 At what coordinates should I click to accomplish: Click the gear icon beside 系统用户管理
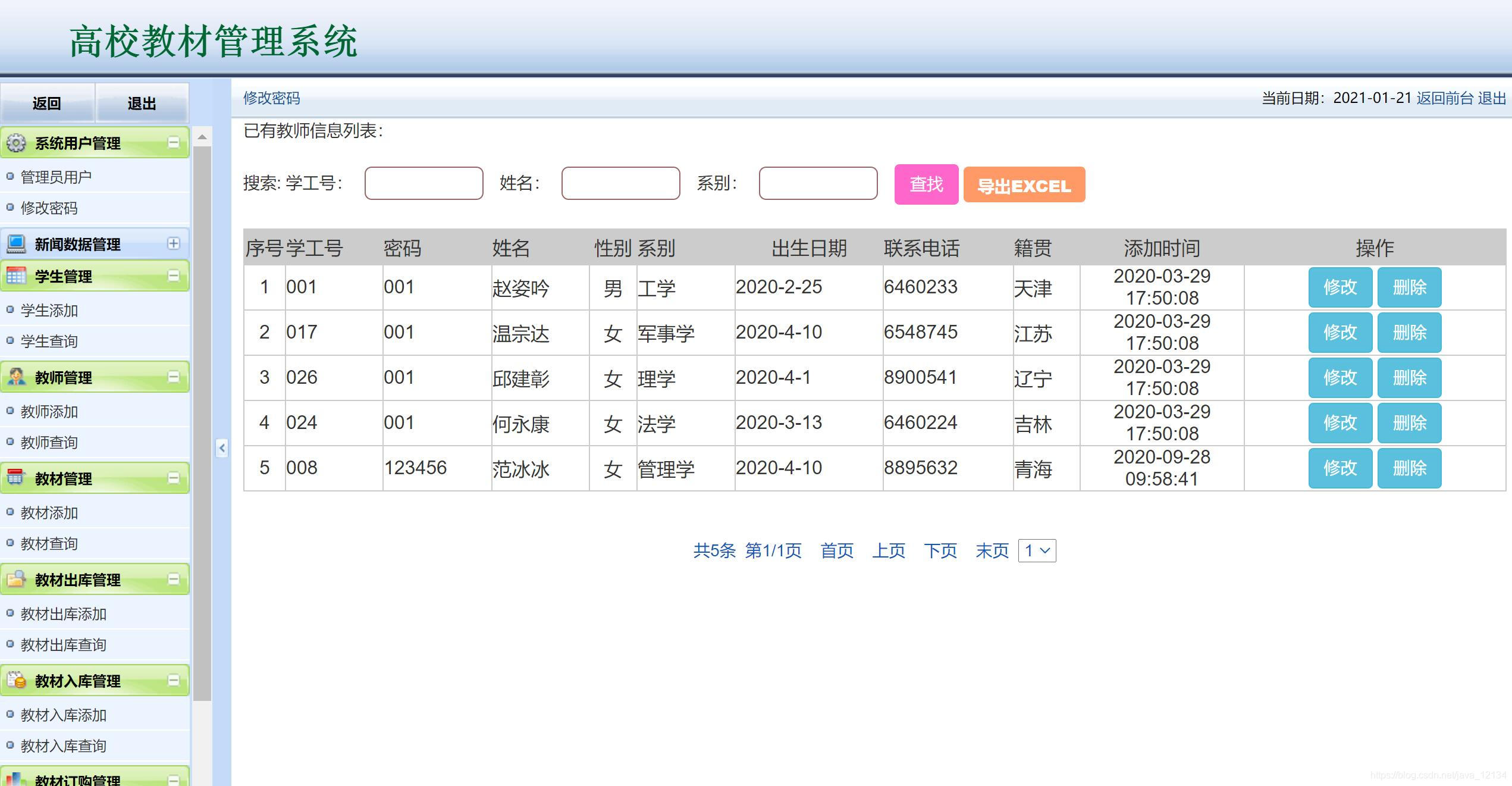click(16, 143)
